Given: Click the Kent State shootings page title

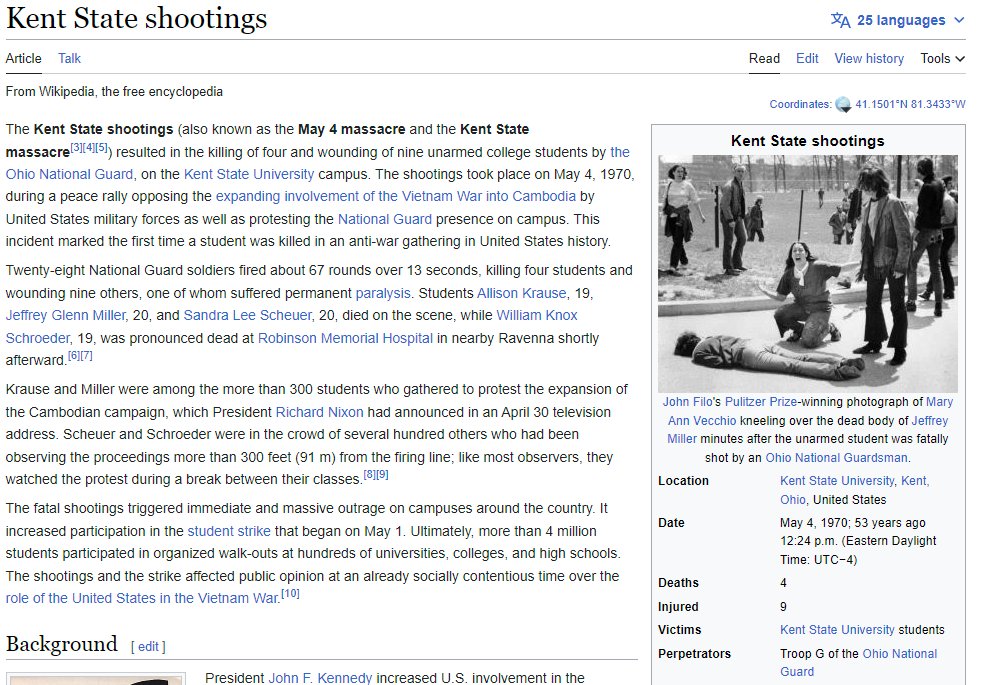Looking at the screenshot, I should [137, 18].
